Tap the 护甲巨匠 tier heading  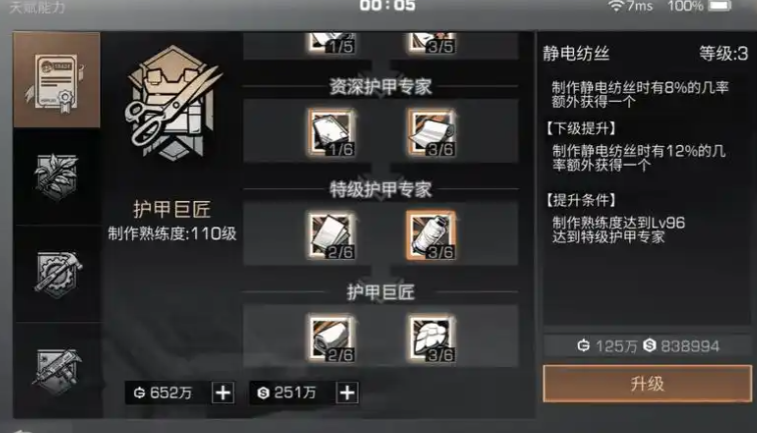(380, 292)
